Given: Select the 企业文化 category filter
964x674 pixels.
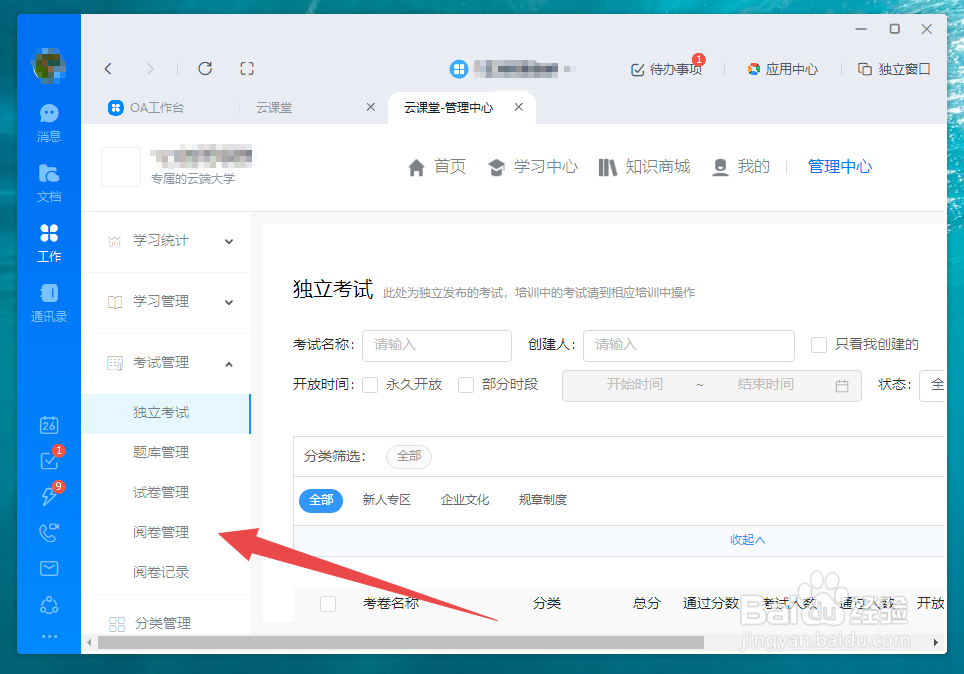Looking at the screenshot, I should coord(464,499).
